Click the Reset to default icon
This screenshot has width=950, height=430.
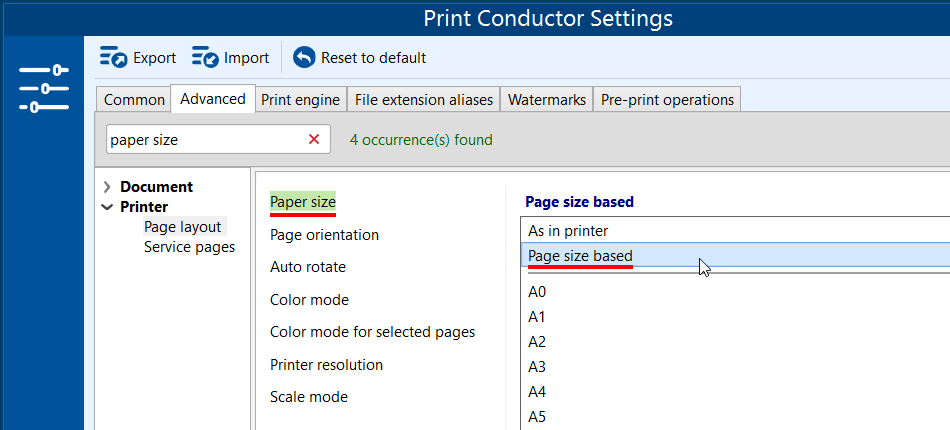click(x=304, y=58)
